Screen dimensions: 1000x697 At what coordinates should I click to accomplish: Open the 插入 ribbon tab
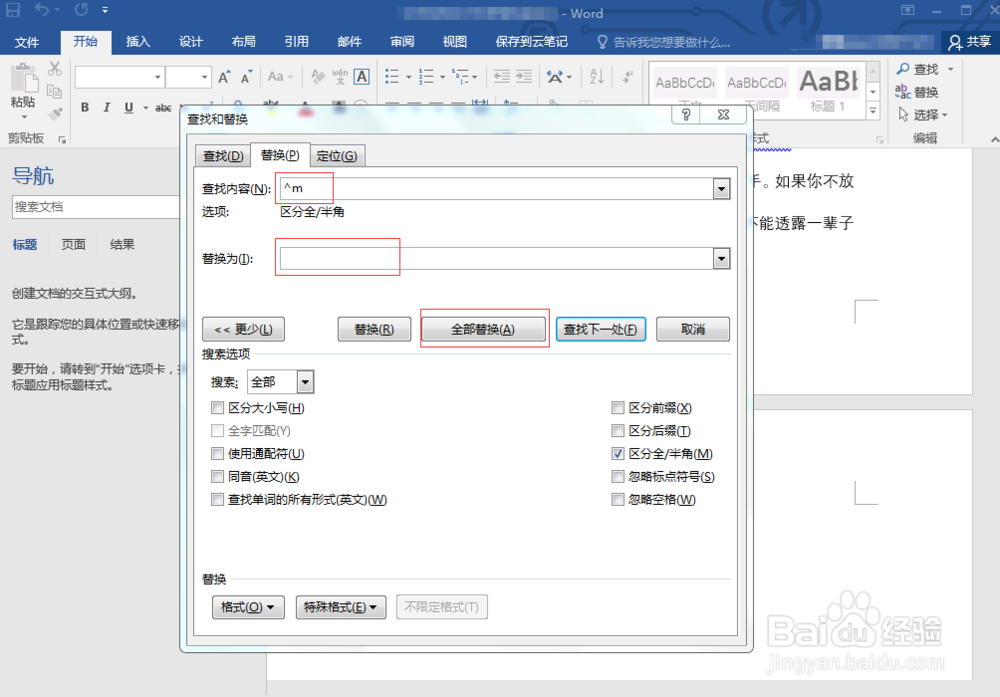(x=137, y=42)
